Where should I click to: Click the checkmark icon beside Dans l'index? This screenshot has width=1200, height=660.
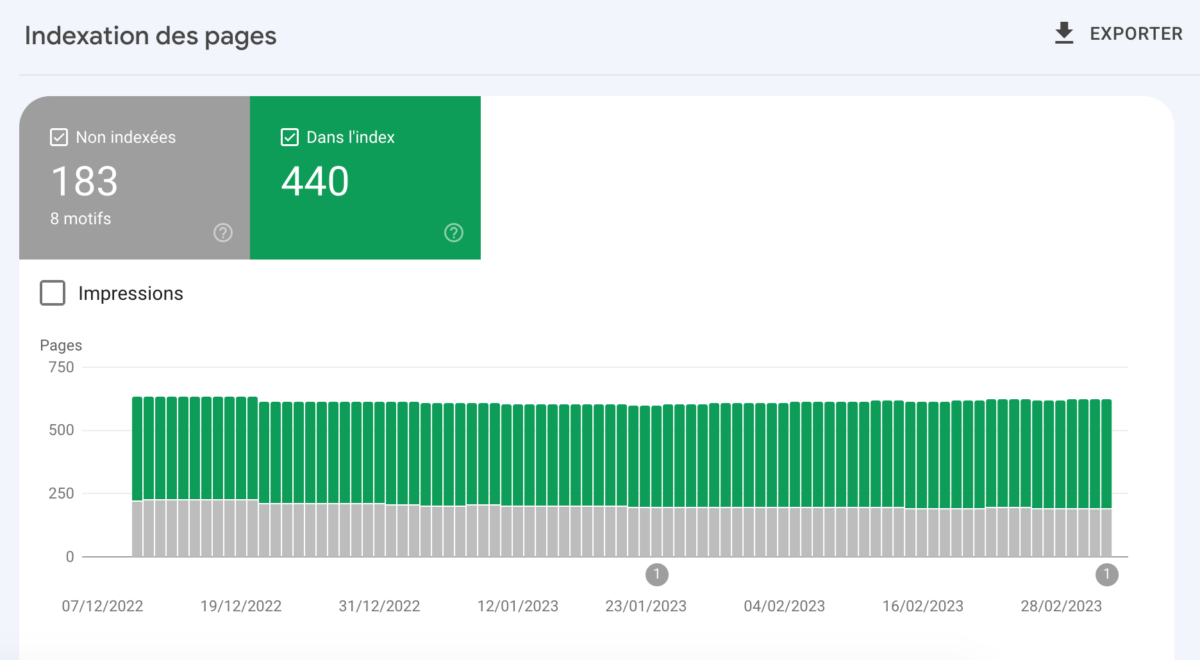click(289, 137)
